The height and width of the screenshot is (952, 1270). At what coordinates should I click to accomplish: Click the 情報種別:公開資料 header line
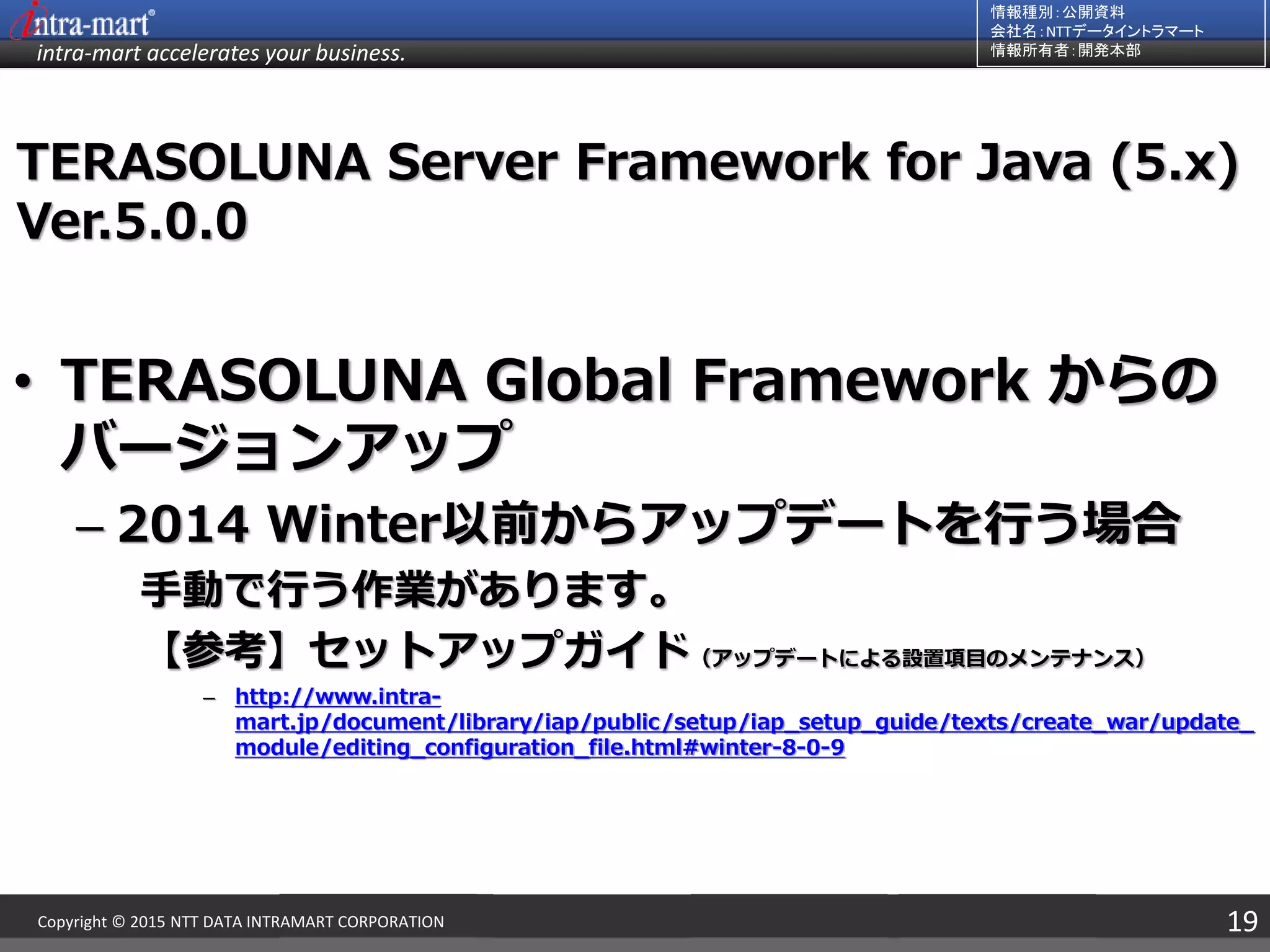(1057, 12)
